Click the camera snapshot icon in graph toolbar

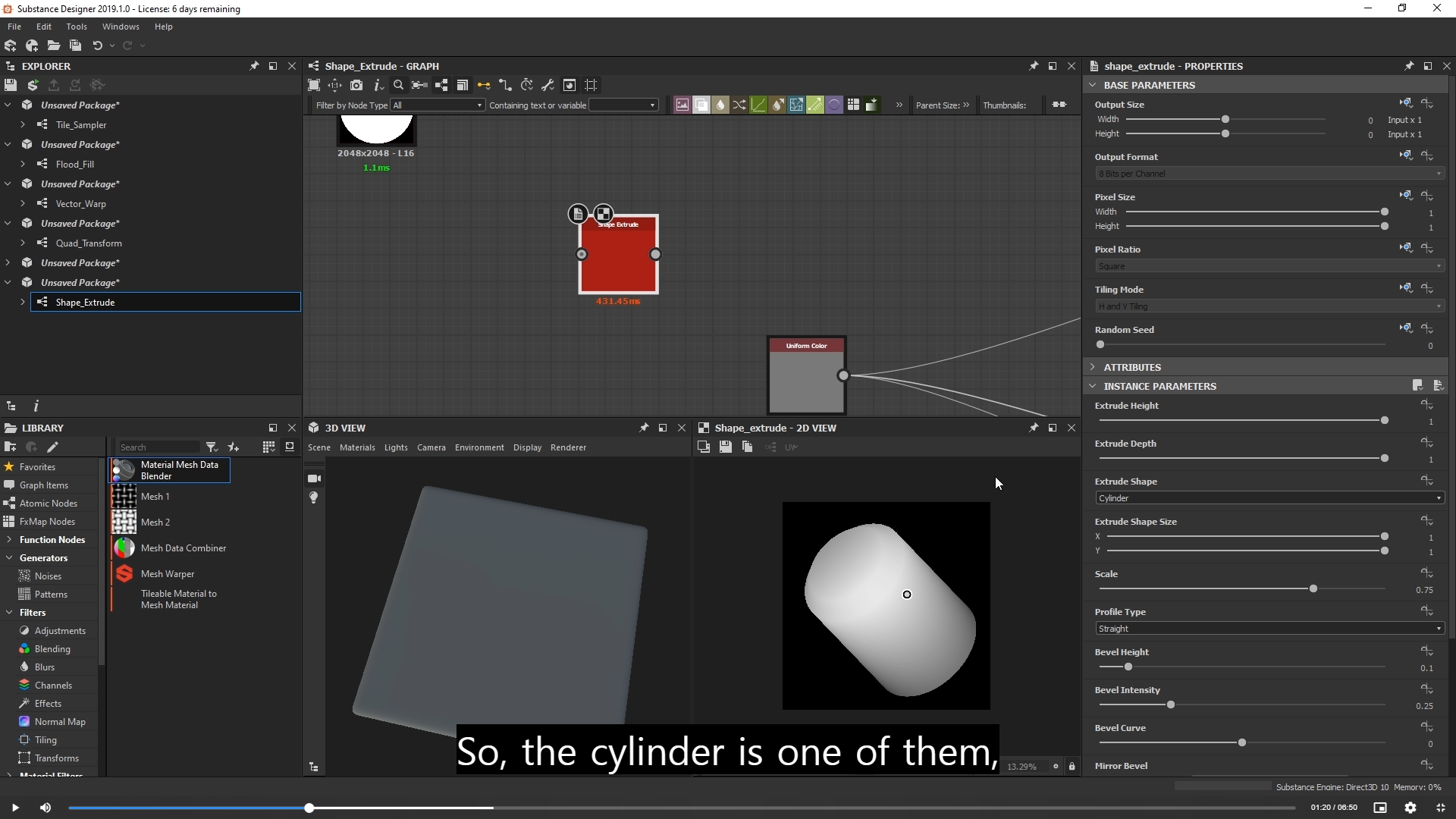[356, 85]
